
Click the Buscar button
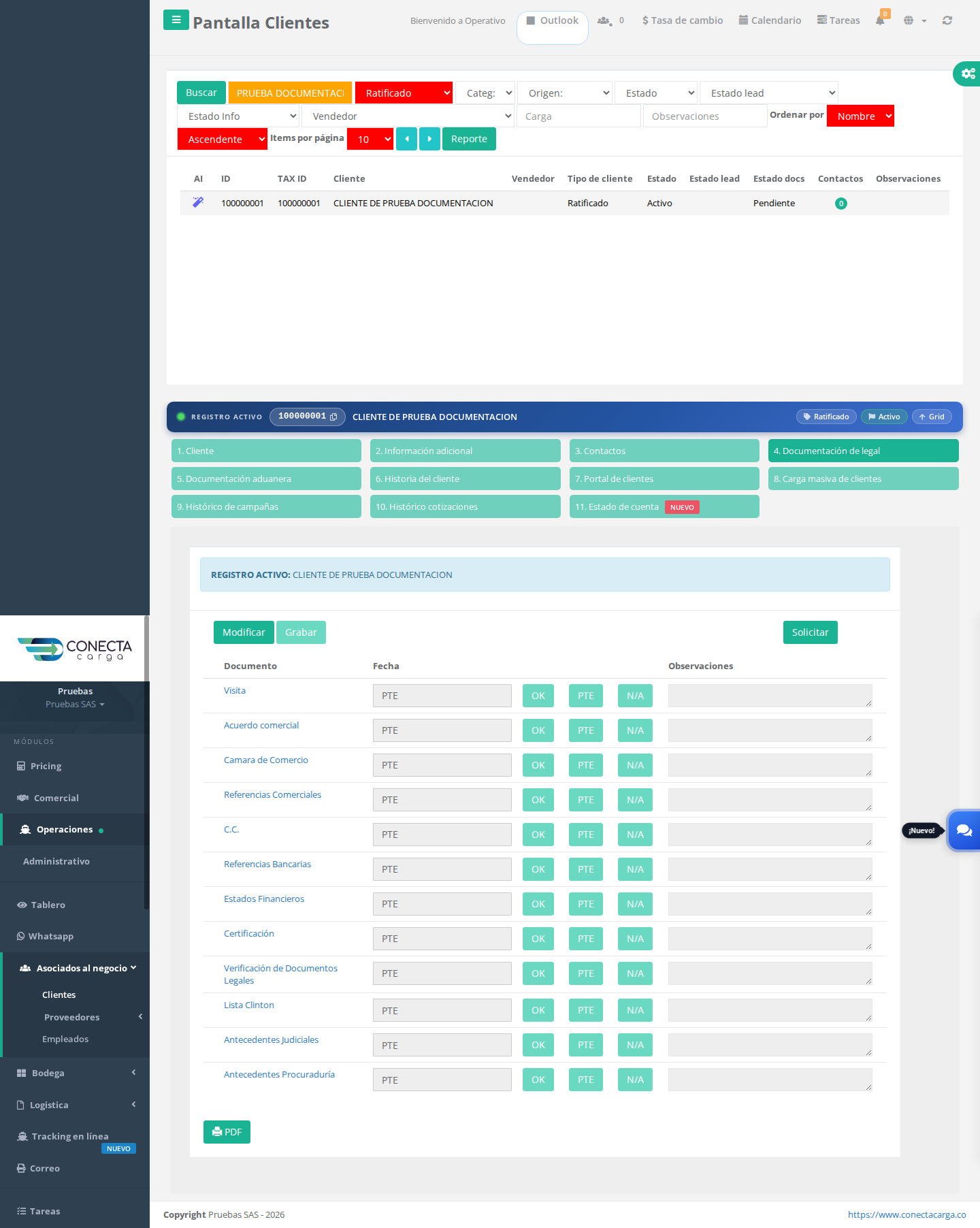[201, 93]
